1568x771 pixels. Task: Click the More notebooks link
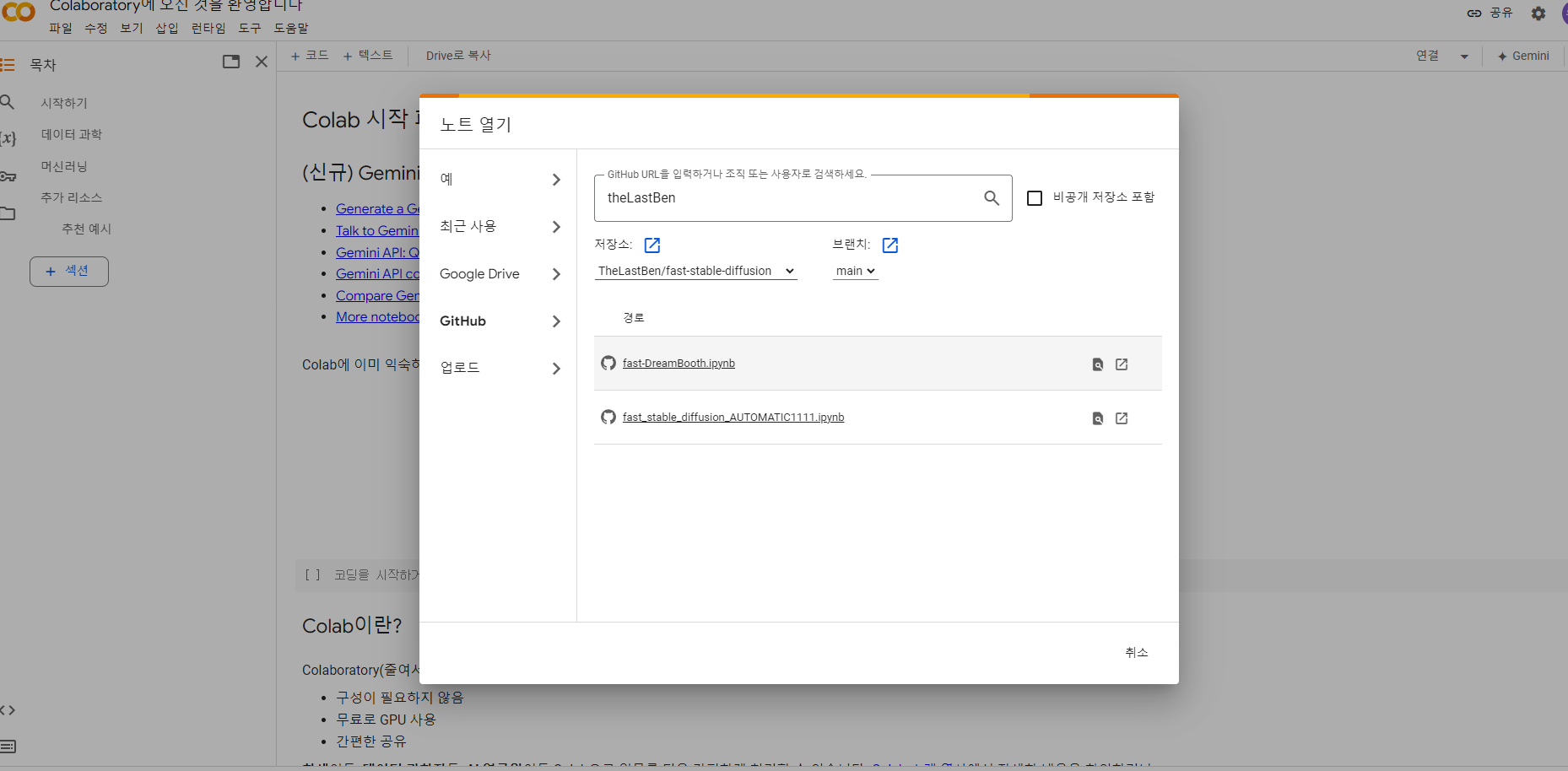377,317
